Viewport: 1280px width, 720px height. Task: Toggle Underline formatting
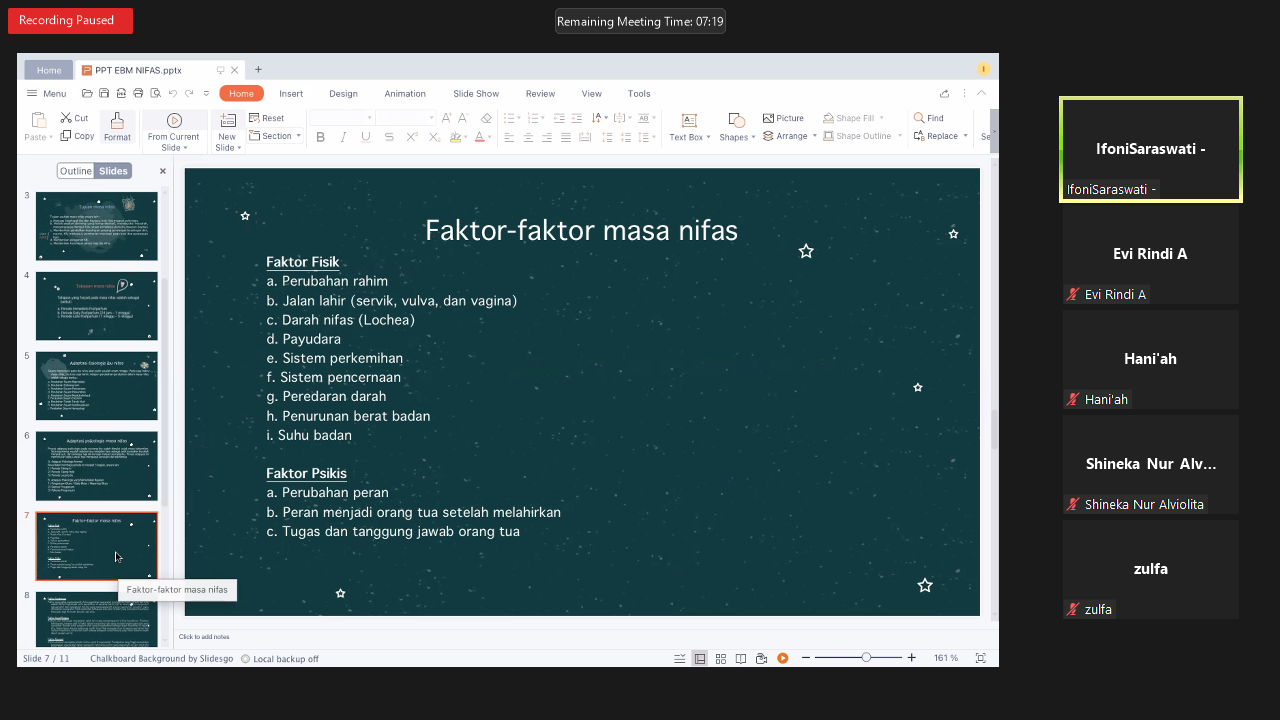[366, 137]
